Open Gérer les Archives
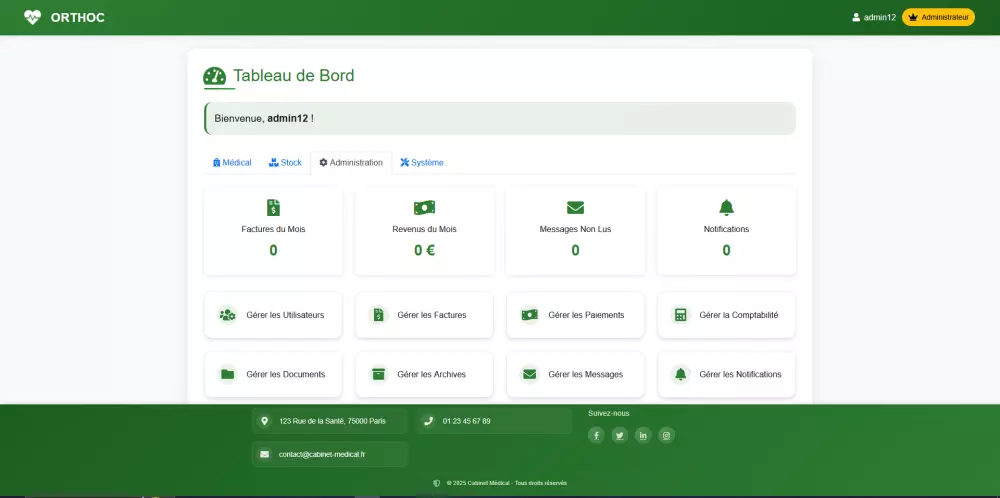 click(424, 374)
